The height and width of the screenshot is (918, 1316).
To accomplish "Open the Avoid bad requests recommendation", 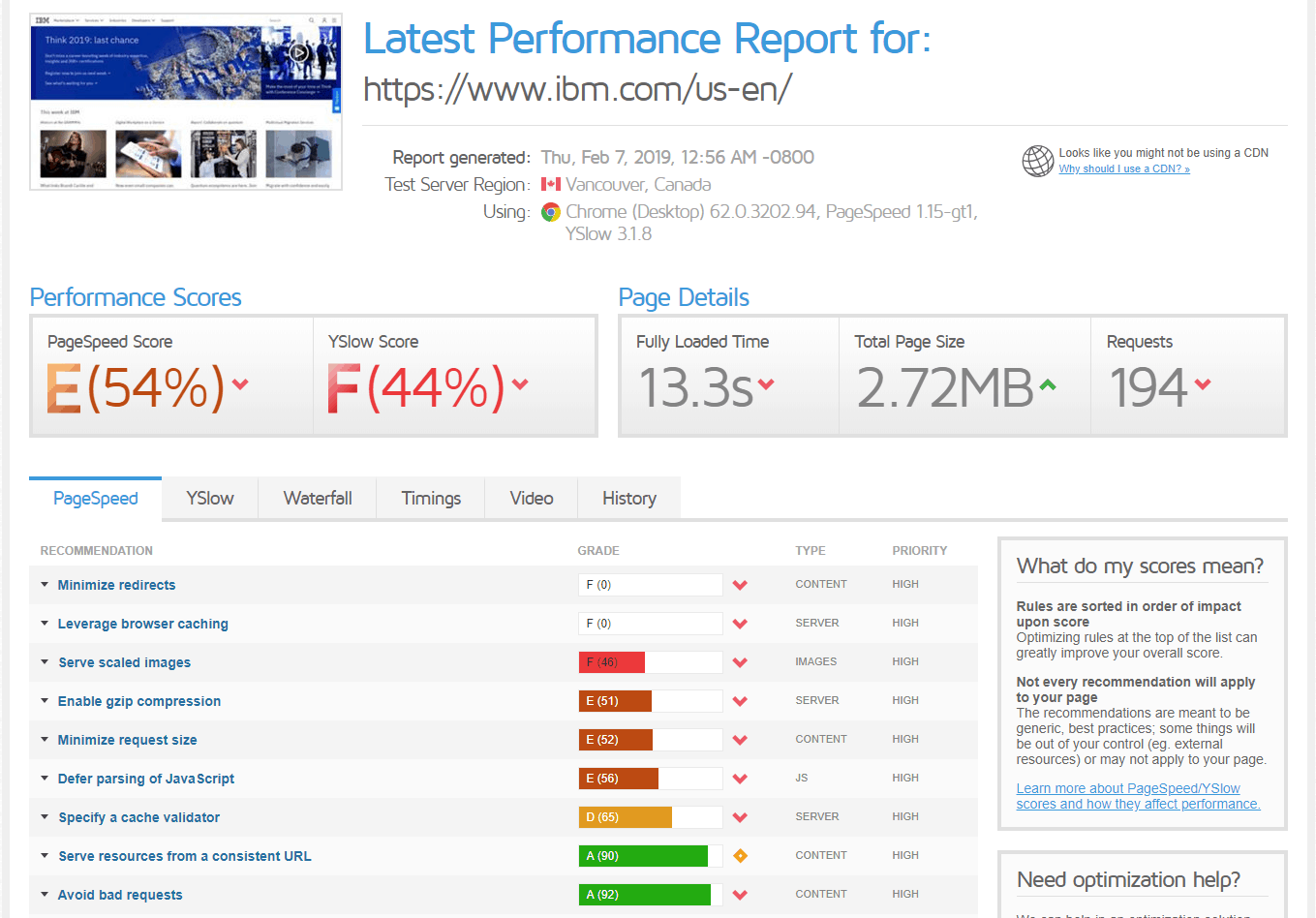I will [119, 895].
